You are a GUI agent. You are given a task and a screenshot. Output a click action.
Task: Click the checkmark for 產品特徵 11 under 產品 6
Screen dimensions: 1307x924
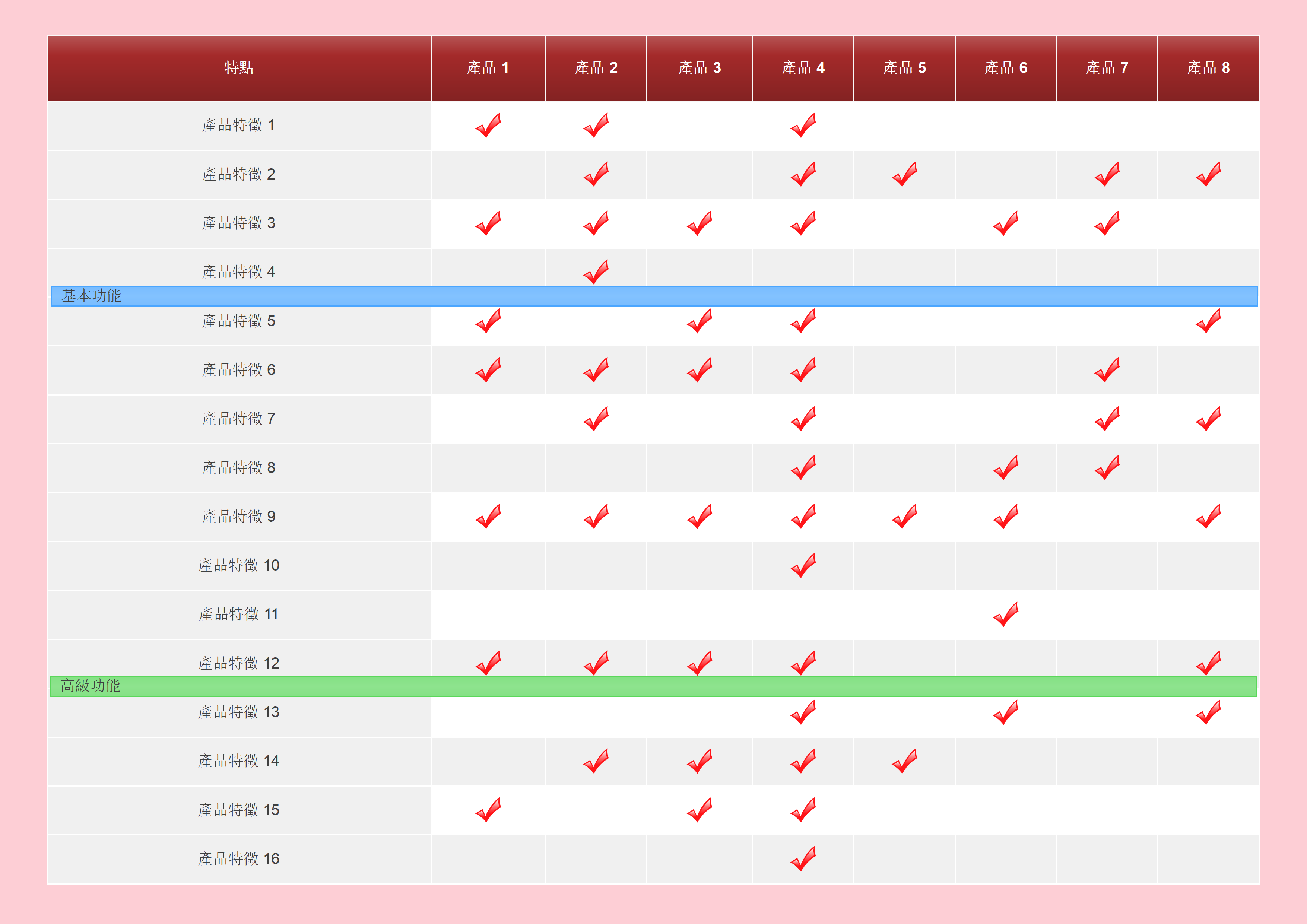1005,614
